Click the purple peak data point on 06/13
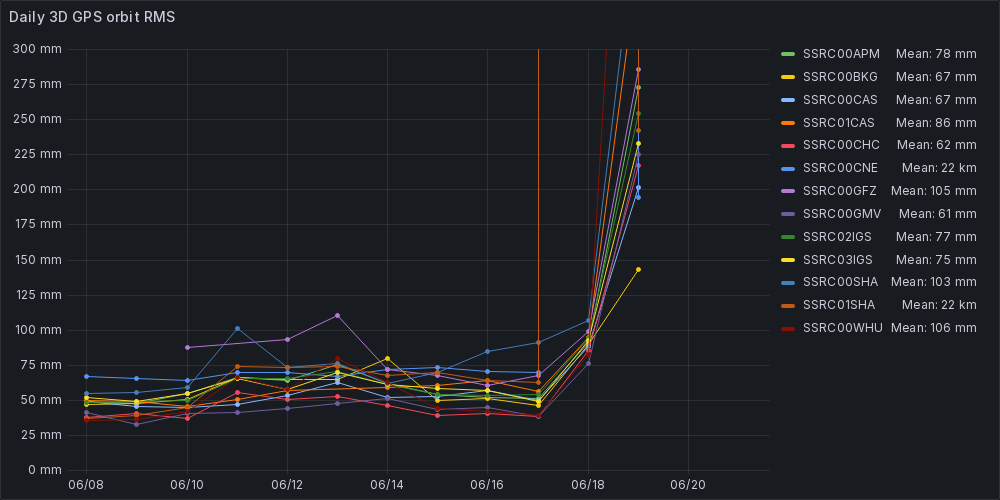Image resolution: width=1000 pixels, height=500 pixels. (x=337, y=315)
